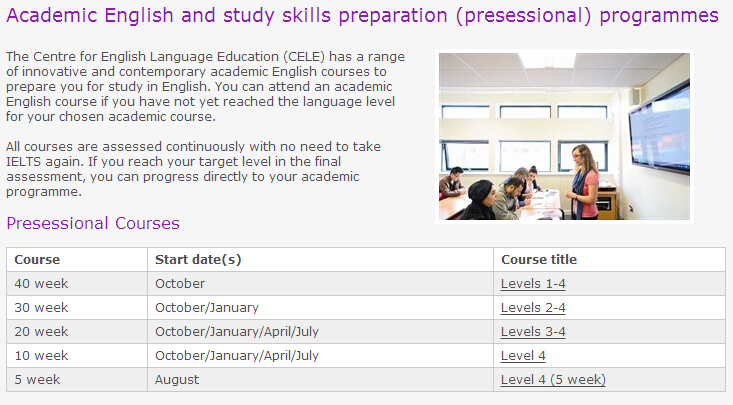Viewport: 733px width, 405px height.
Task: Open the Levels 3-4 course link
Action: (533, 332)
